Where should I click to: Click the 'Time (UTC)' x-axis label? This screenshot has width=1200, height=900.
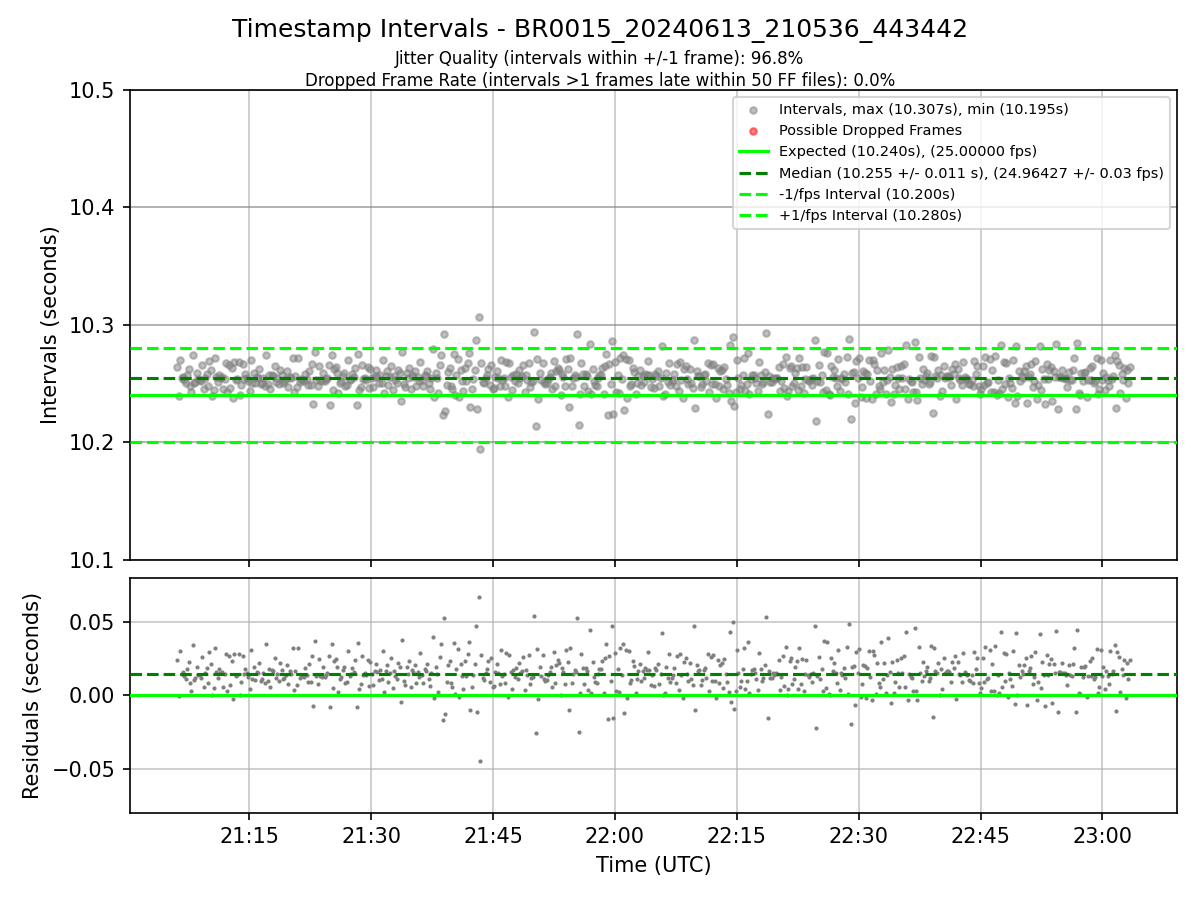(x=653, y=865)
